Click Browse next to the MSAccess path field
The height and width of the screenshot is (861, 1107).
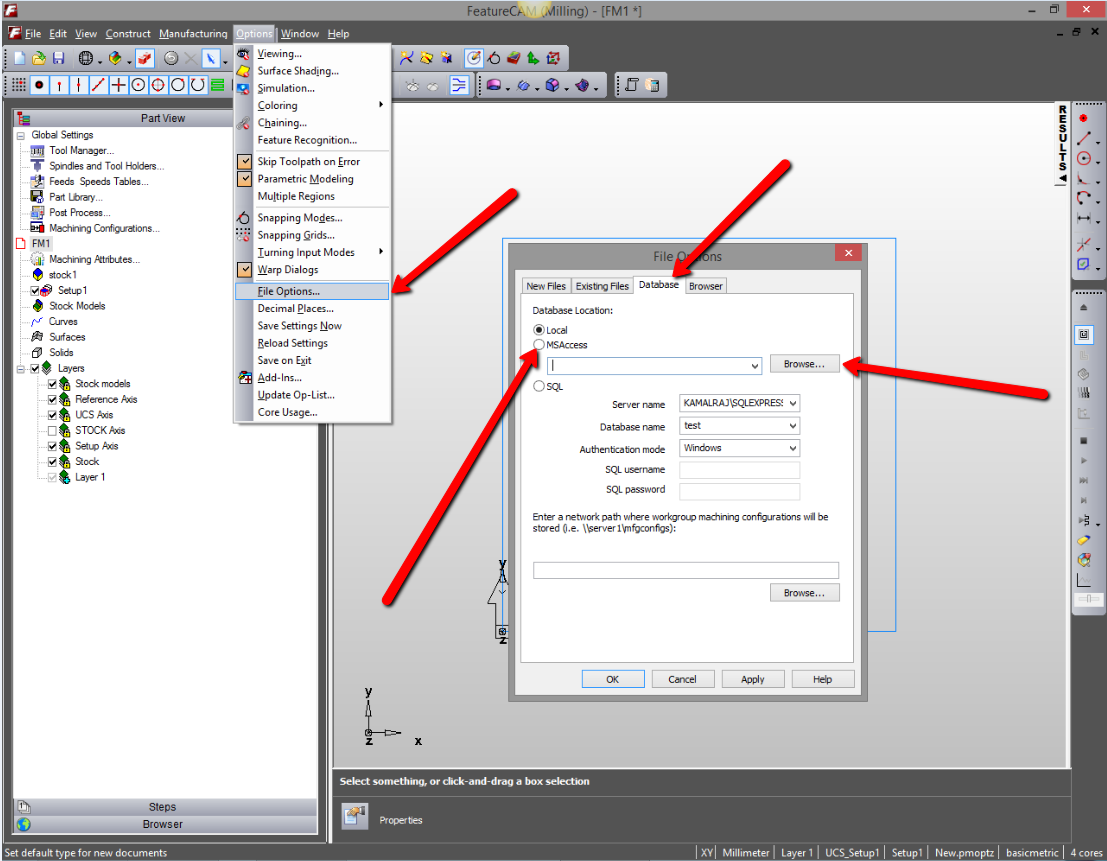(804, 363)
